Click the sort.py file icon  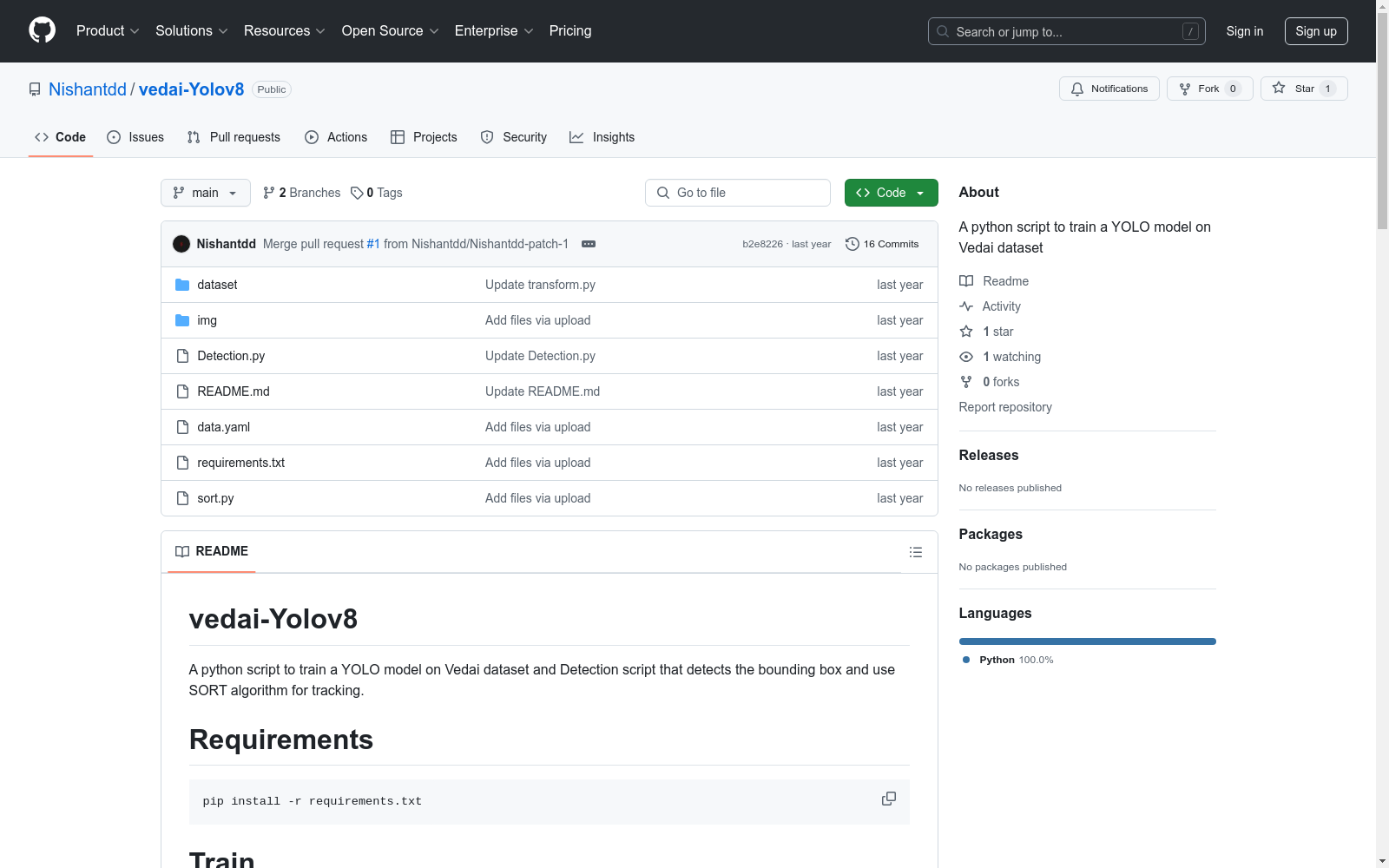click(x=182, y=498)
